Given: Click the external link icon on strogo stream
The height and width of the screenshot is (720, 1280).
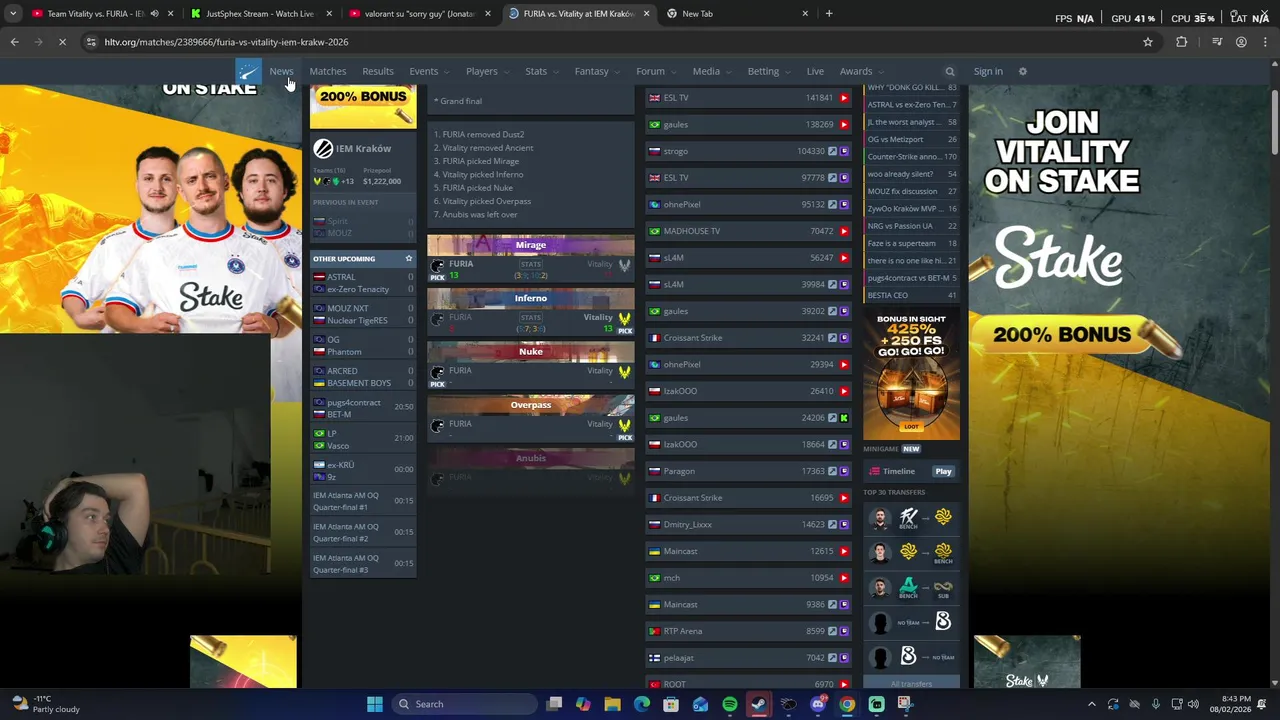Looking at the screenshot, I should [832, 151].
